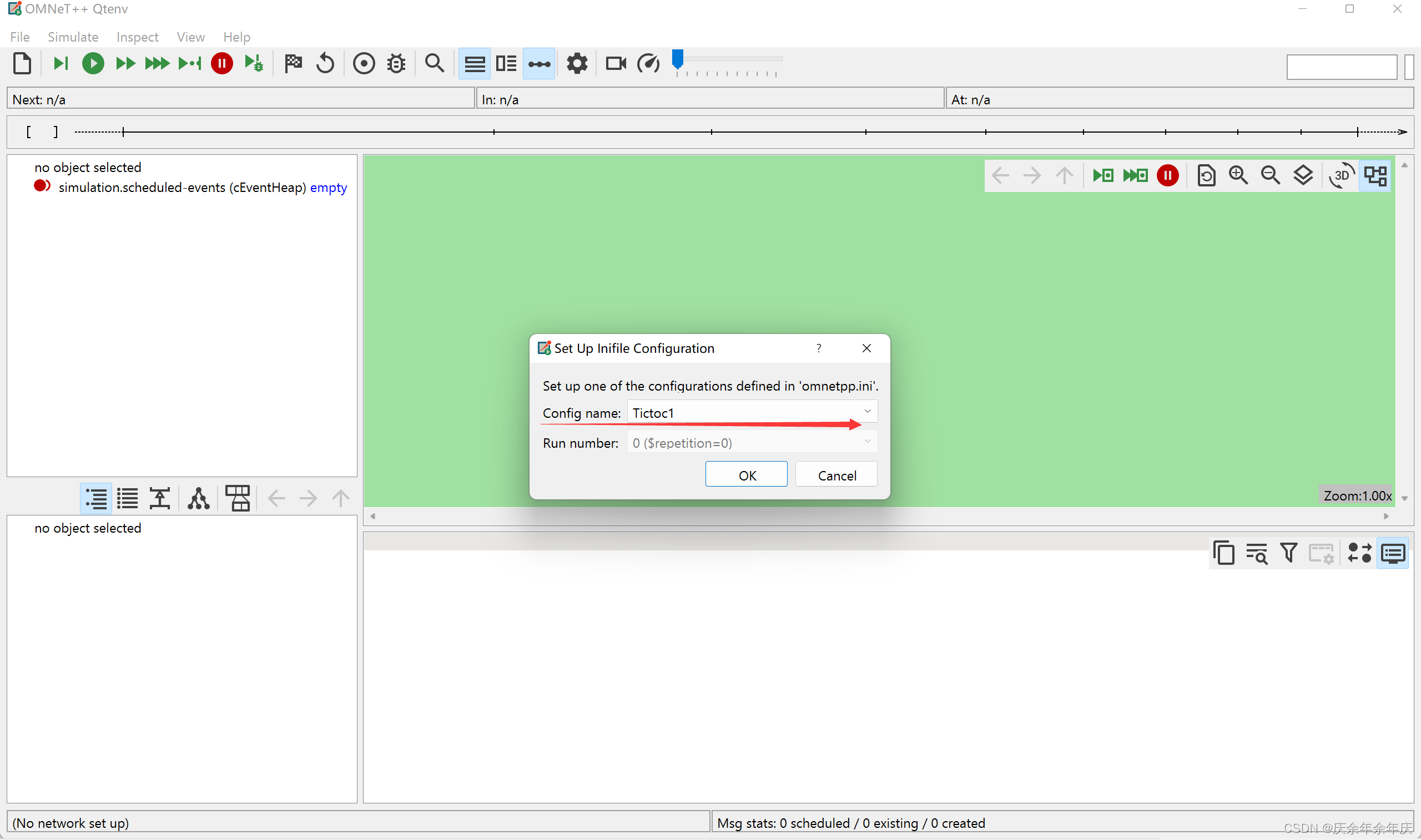Screen dimensions: 1421x840
Task: Click Cancel in the configuration dialog
Action: [x=836, y=475]
